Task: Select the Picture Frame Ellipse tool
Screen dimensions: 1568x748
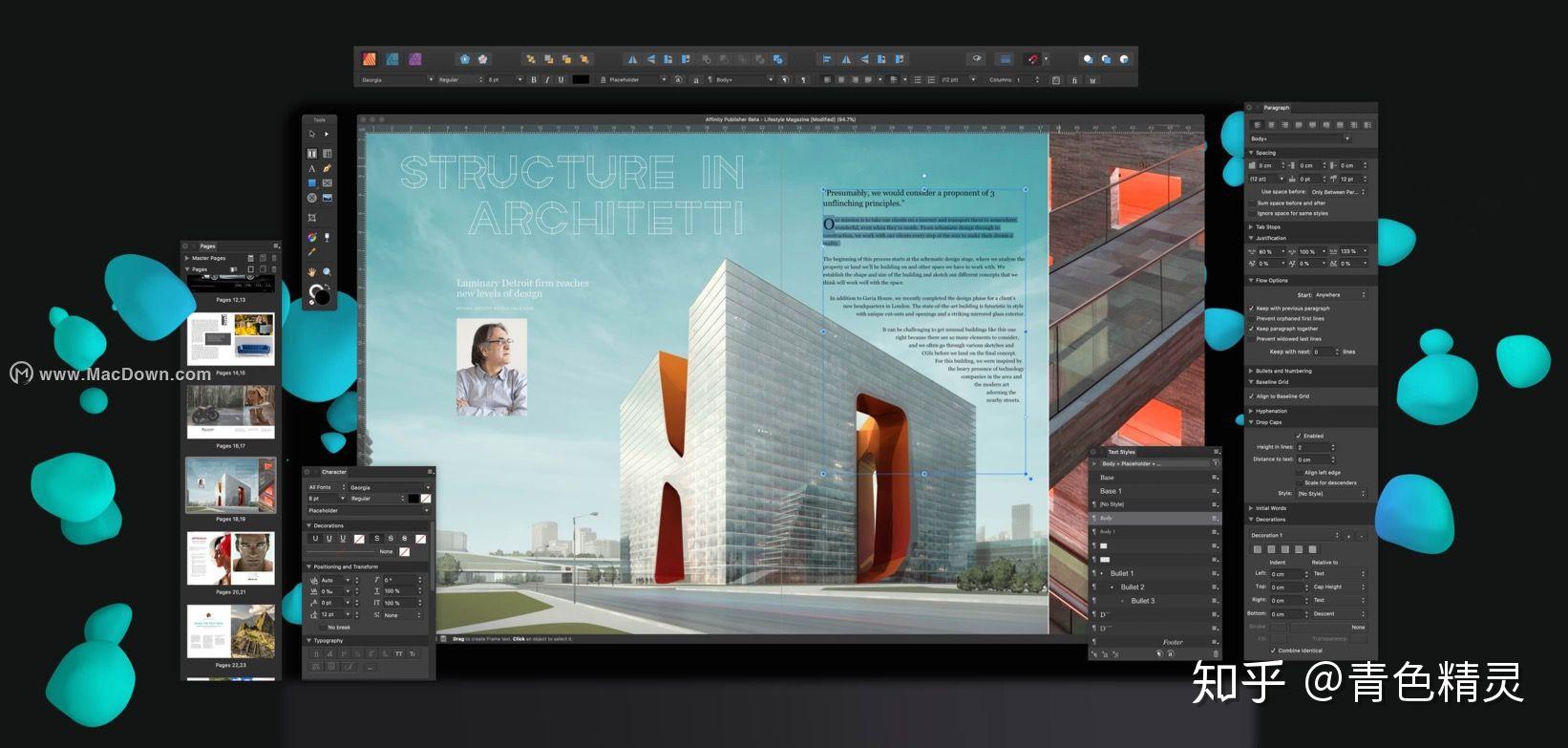Action: [311, 198]
